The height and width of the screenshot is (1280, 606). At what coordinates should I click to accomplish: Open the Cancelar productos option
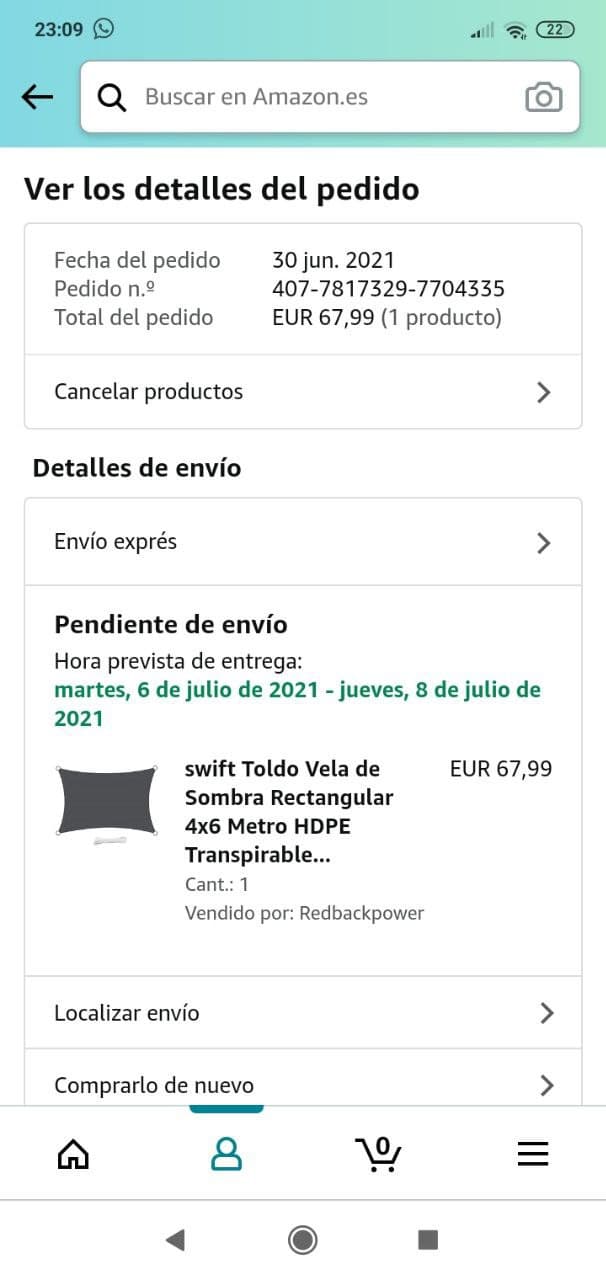tap(149, 392)
